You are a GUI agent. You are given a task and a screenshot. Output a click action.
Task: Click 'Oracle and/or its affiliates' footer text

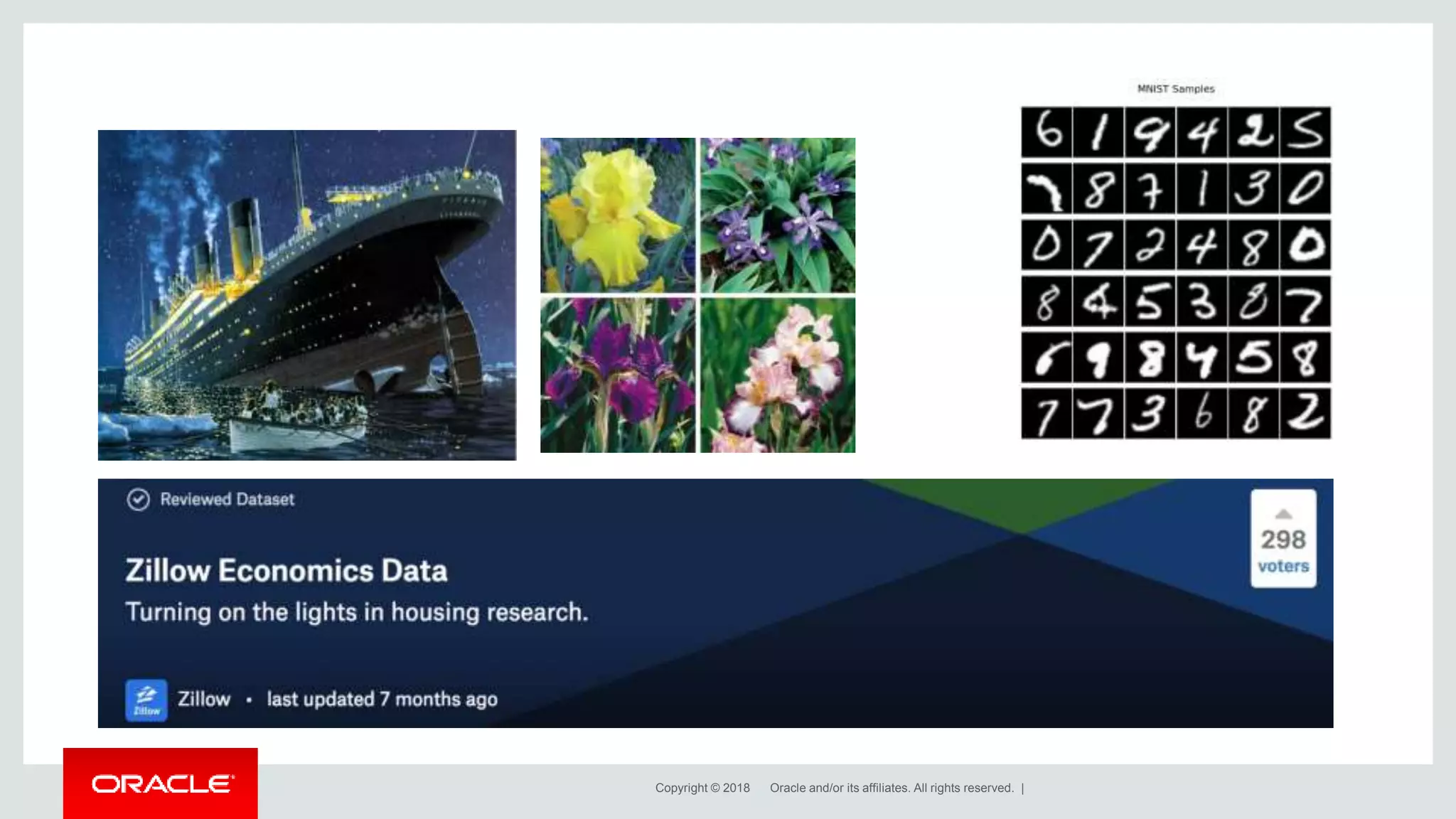click(x=839, y=788)
